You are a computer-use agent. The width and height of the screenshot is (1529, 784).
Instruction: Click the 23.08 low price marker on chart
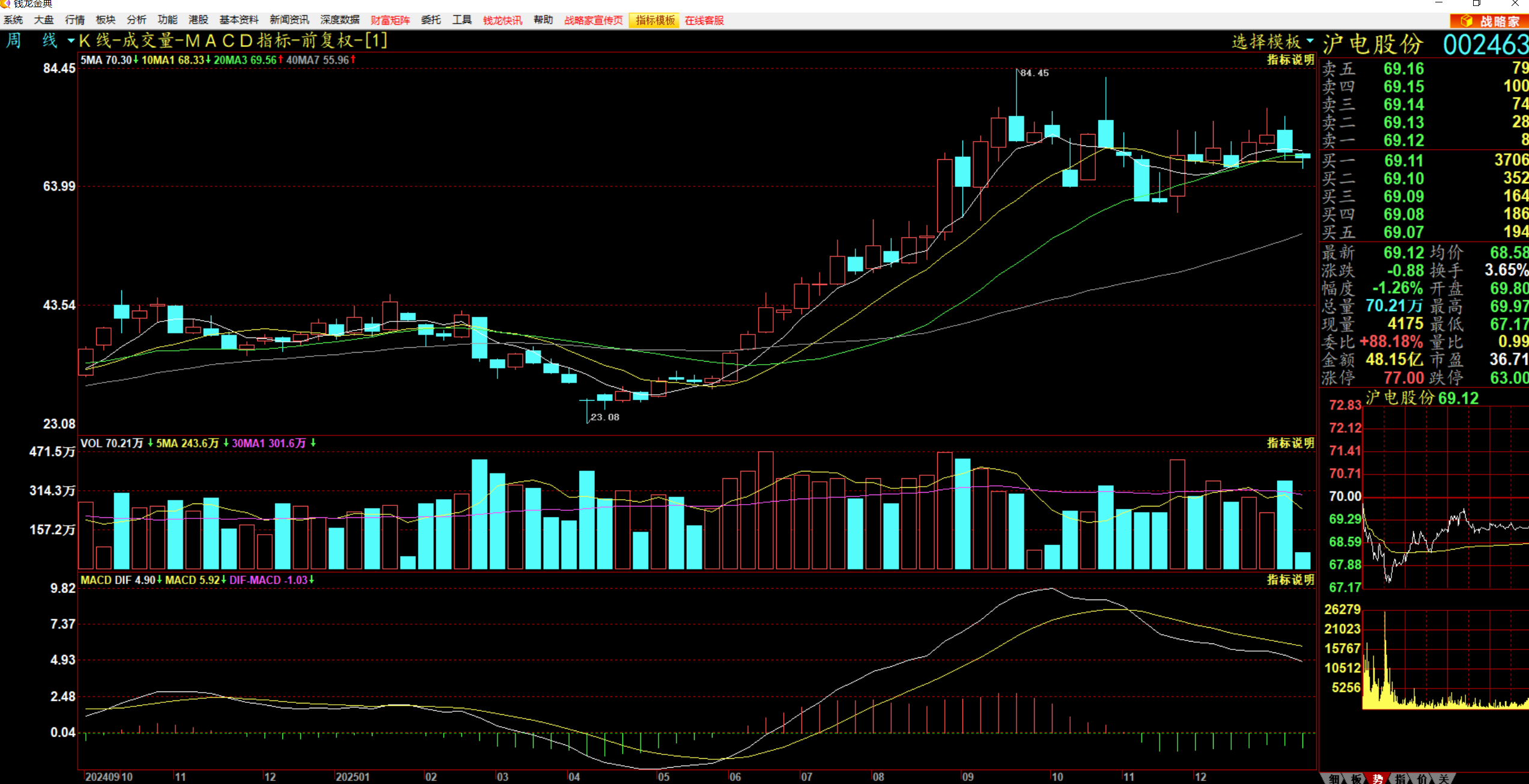pos(604,417)
